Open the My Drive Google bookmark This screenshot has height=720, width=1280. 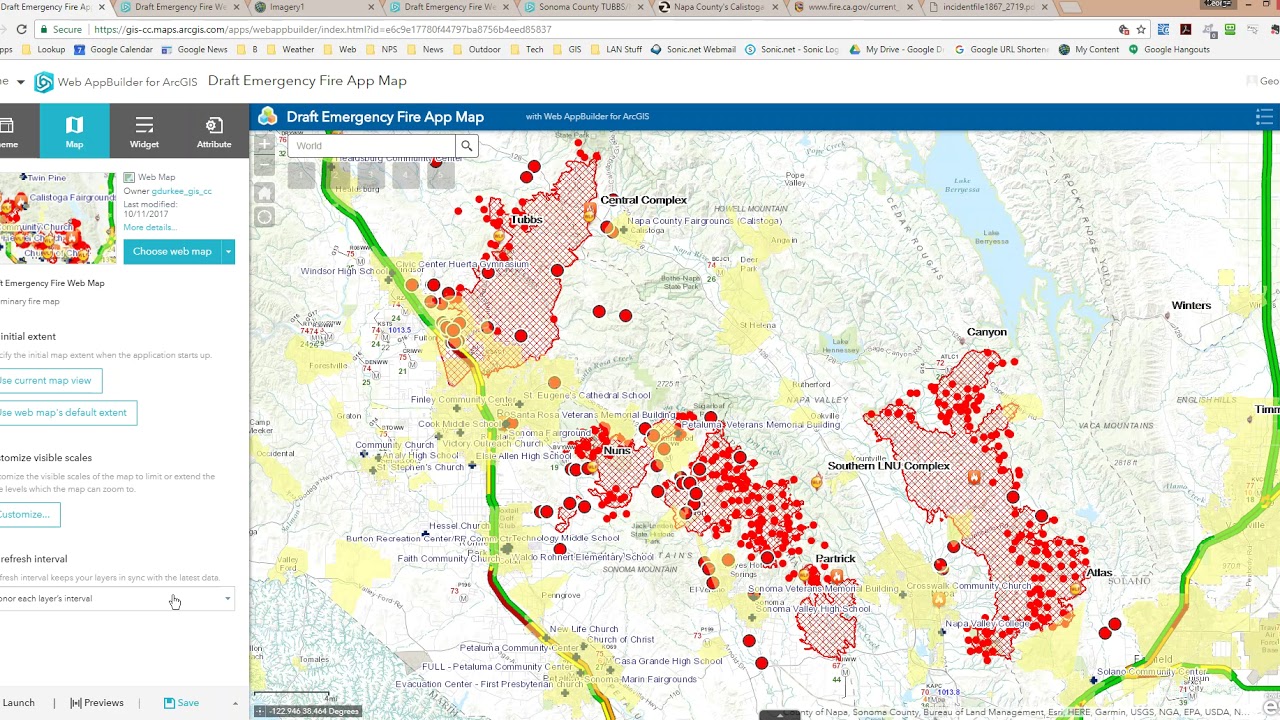click(x=896, y=49)
